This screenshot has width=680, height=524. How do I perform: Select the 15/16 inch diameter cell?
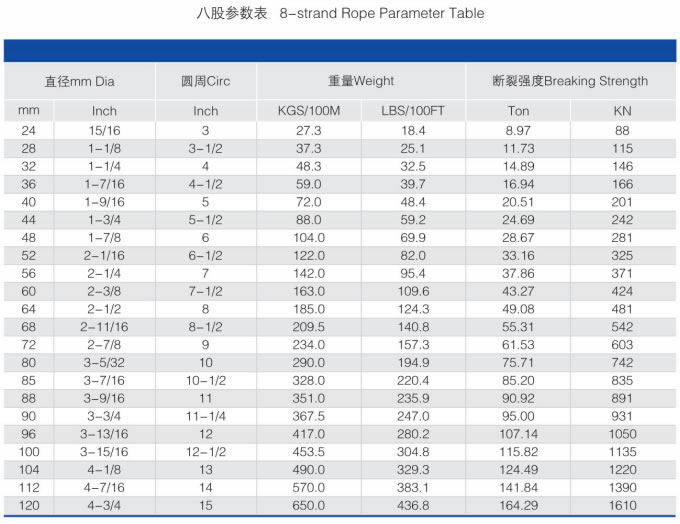point(104,130)
